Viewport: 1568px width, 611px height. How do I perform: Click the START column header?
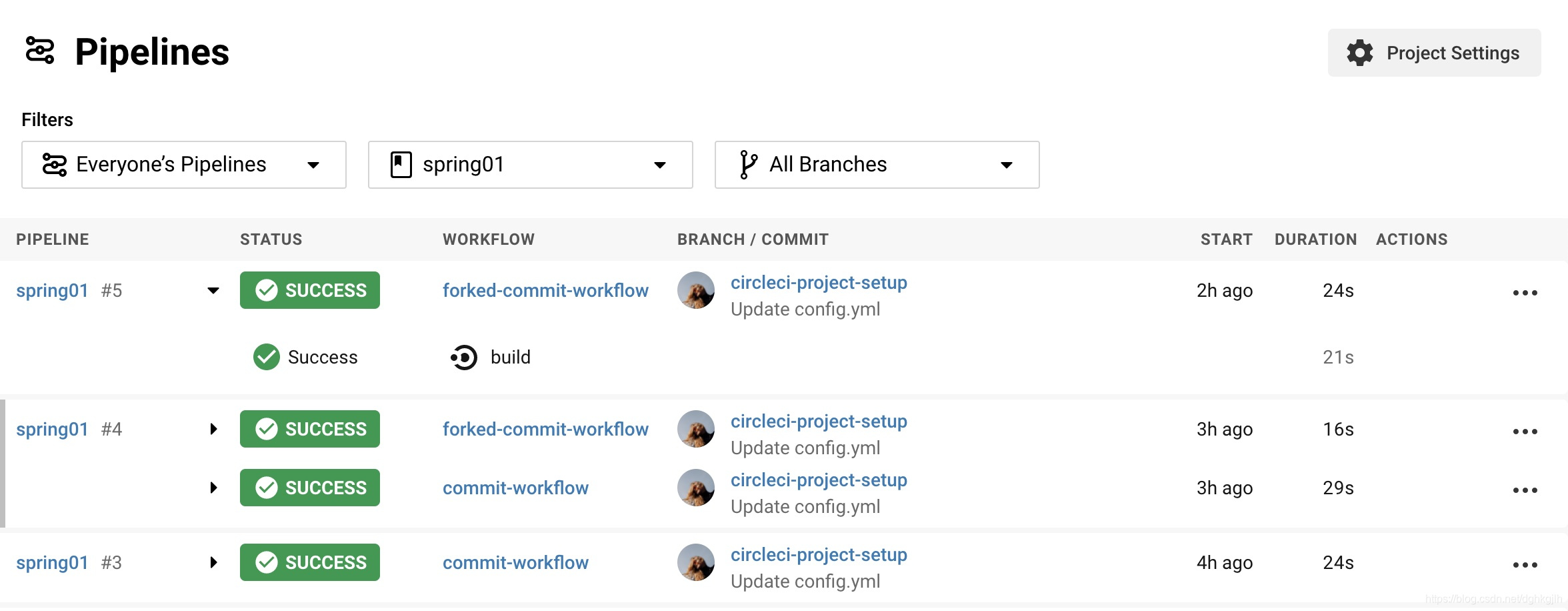point(1227,239)
